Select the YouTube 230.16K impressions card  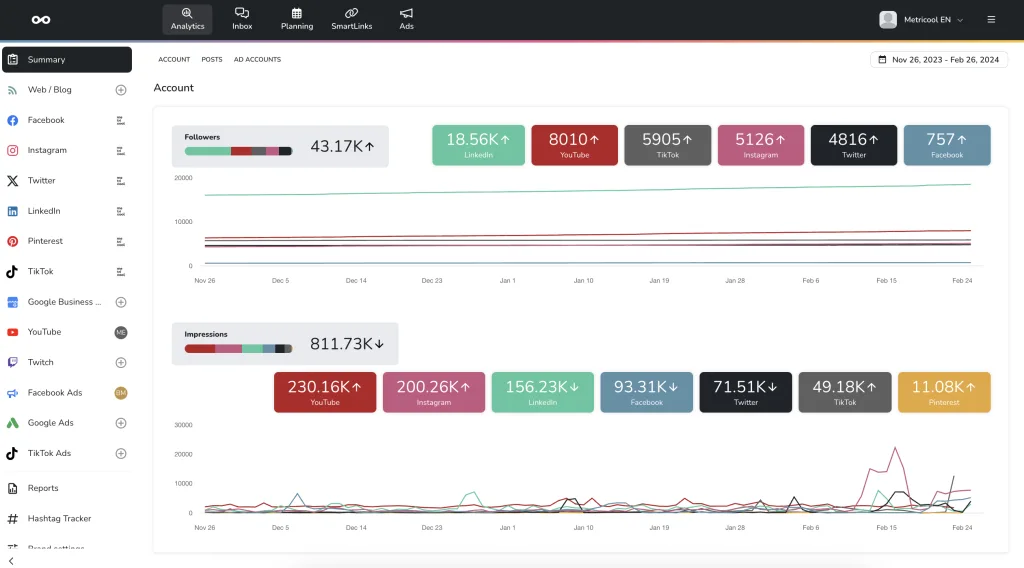click(325, 392)
